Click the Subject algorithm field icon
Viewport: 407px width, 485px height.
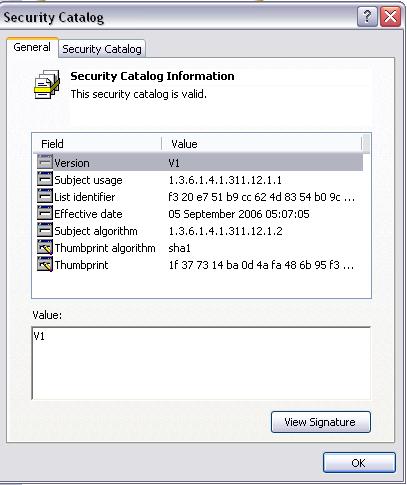[x=45, y=230]
